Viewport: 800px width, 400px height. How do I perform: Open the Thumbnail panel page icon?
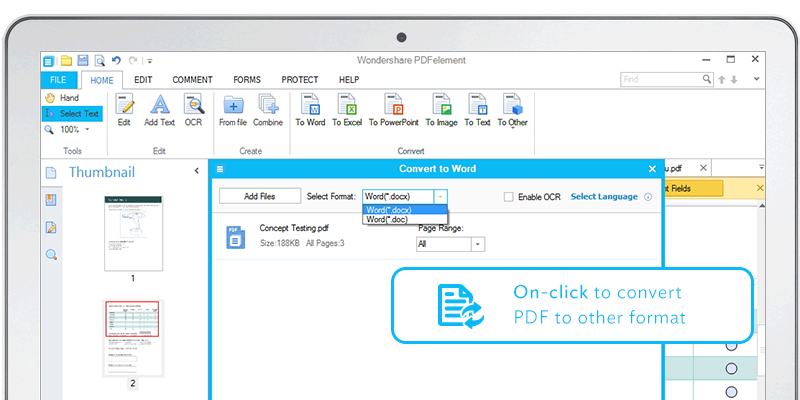[x=51, y=172]
